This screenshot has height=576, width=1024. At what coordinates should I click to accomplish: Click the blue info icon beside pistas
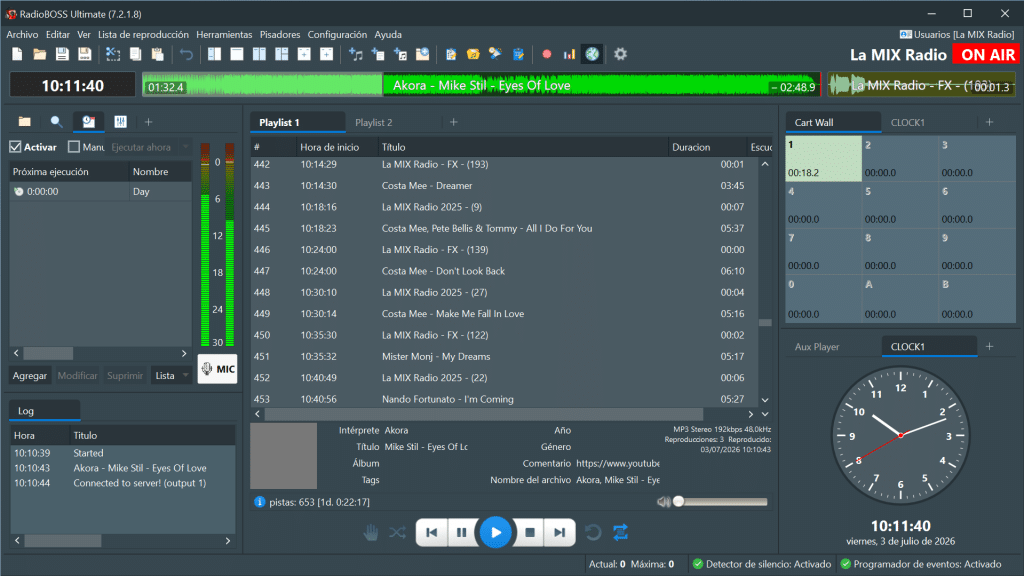pyautogui.click(x=259, y=502)
